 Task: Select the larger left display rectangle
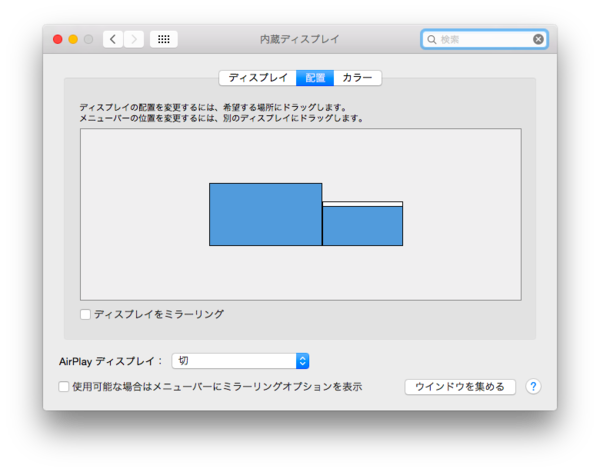(x=266, y=214)
